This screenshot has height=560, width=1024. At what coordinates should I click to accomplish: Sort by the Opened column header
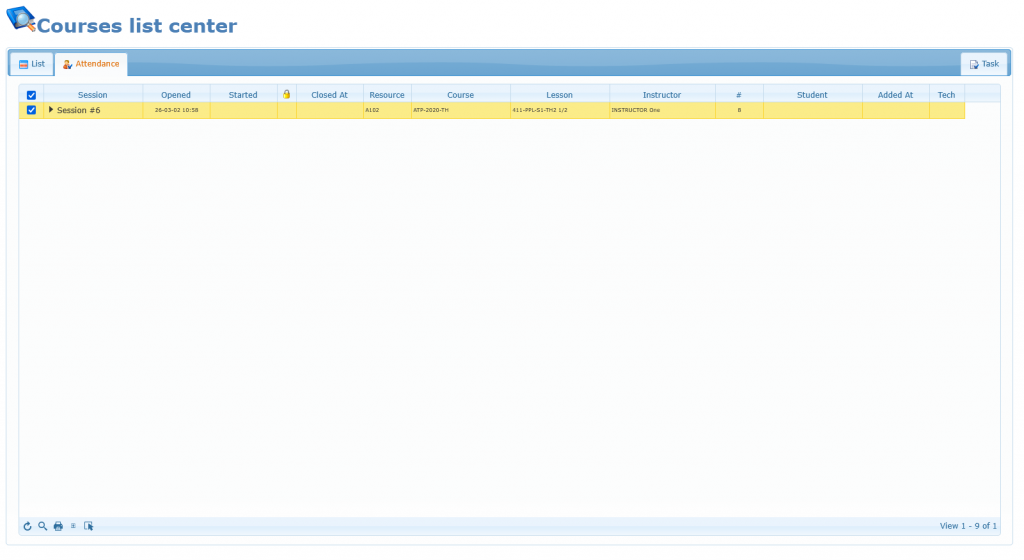click(x=176, y=95)
